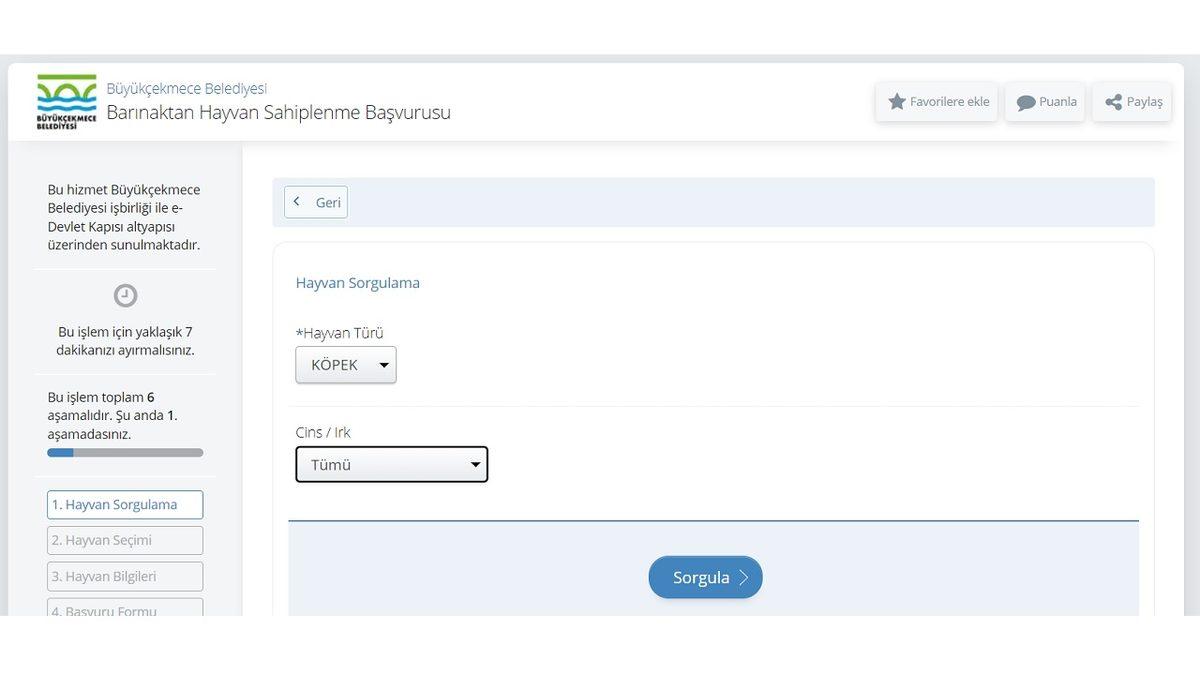Viewport: 1200px width, 675px height.
Task: Click the speech bubble Puanla icon
Action: tap(1024, 101)
